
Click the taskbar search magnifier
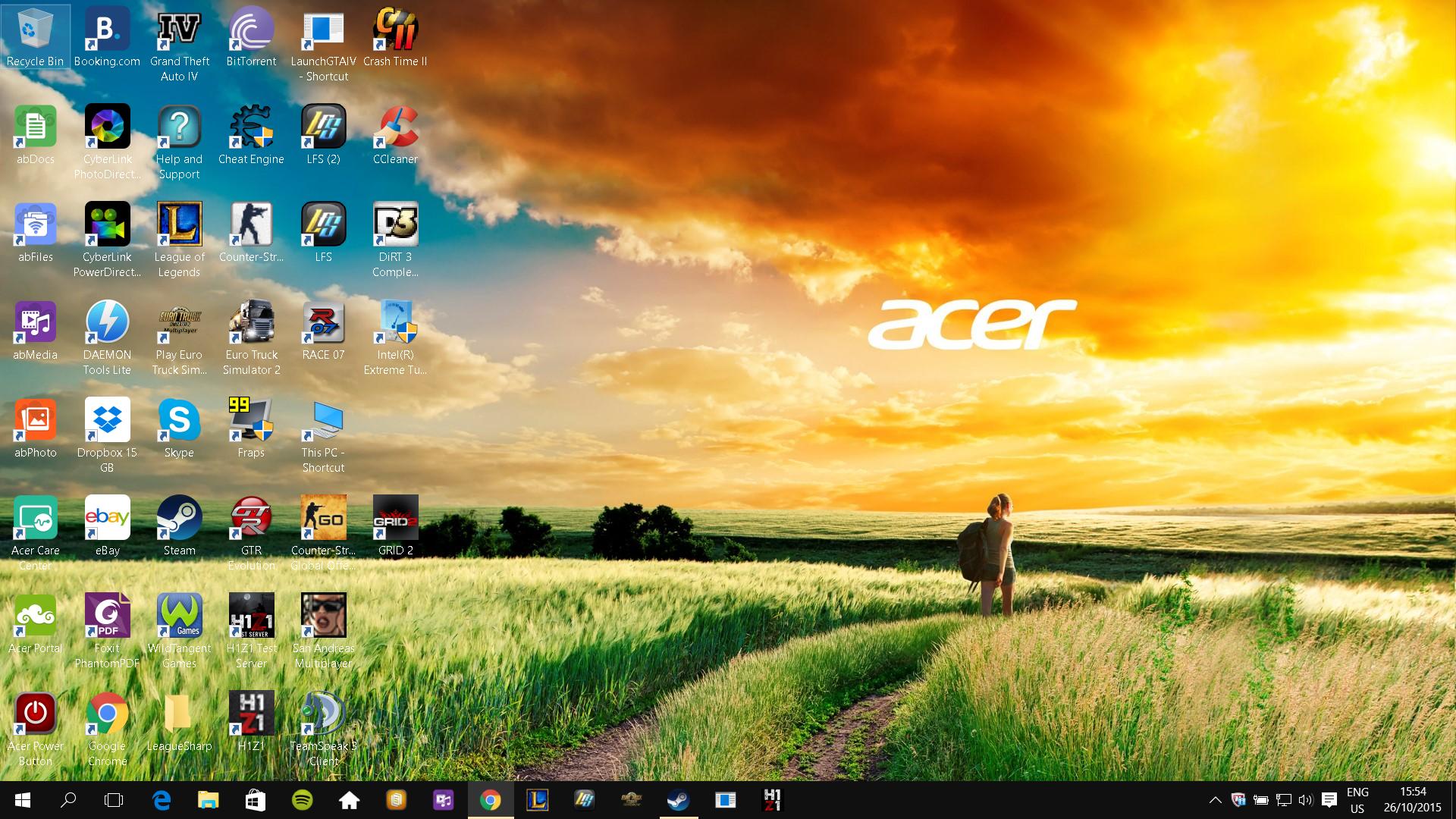[x=68, y=800]
